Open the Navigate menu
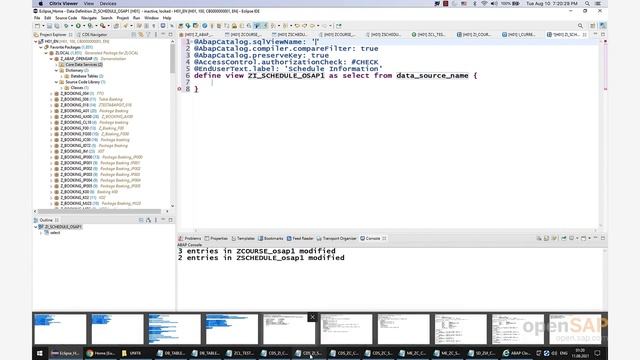This screenshot has height=360, width=640. pos(89,18)
